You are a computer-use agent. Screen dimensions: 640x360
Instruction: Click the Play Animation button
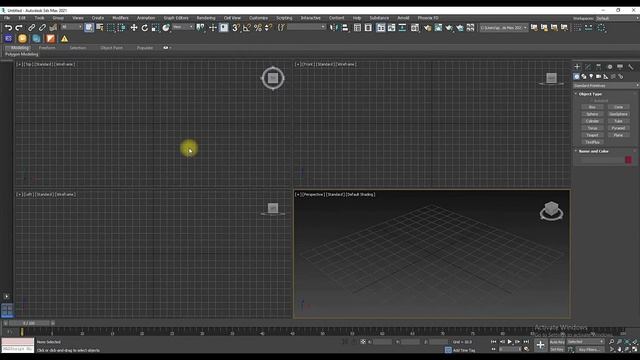(509, 342)
